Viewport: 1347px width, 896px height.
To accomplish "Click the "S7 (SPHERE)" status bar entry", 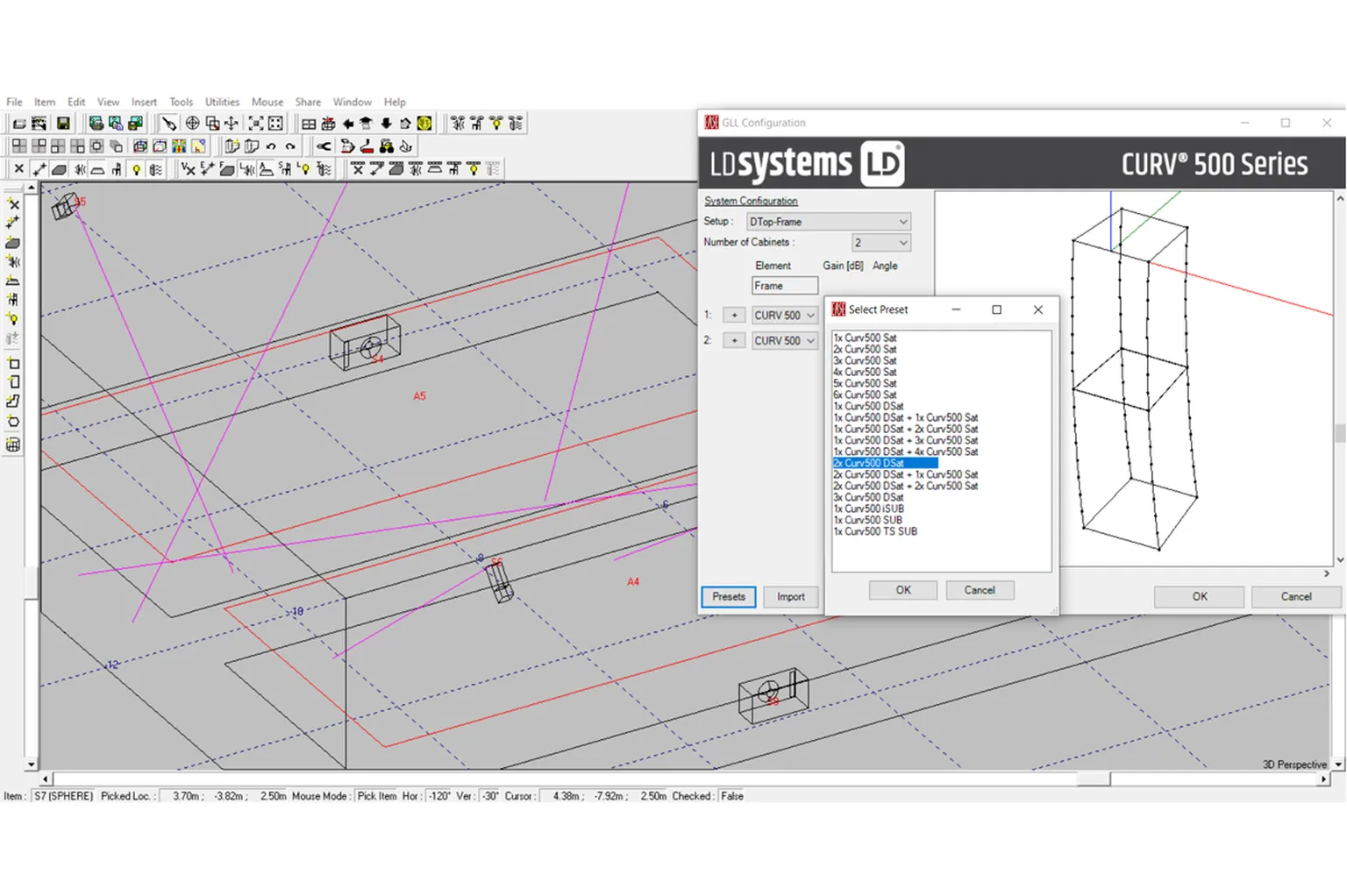I will click(63, 796).
